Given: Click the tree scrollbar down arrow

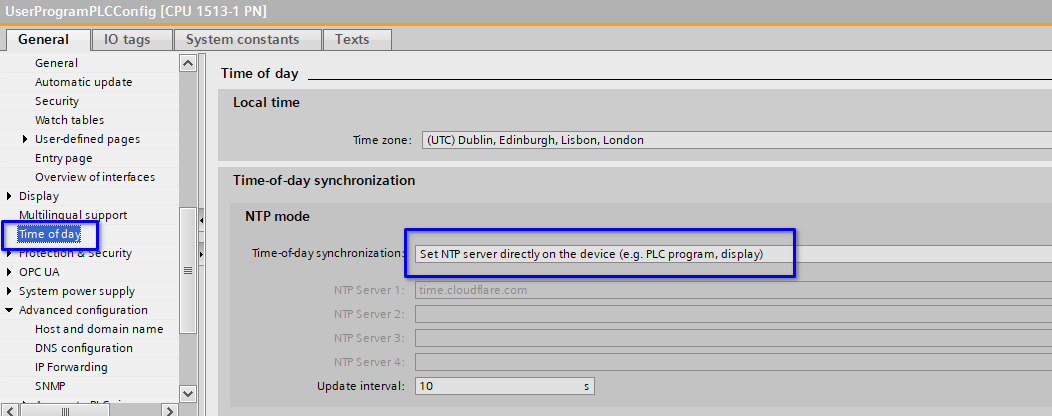Looking at the screenshot, I should pos(187,393).
